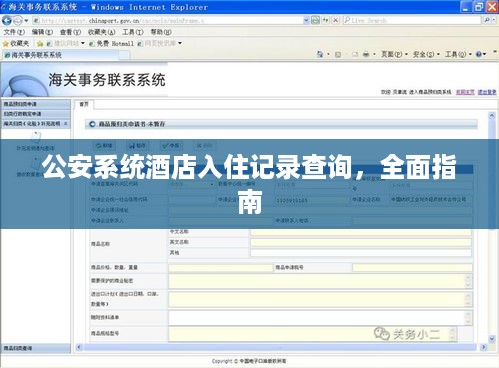The height and width of the screenshot is (368, 499).
Task: Click the 商品申请税号 input field
Action: [x=412, y=268]
